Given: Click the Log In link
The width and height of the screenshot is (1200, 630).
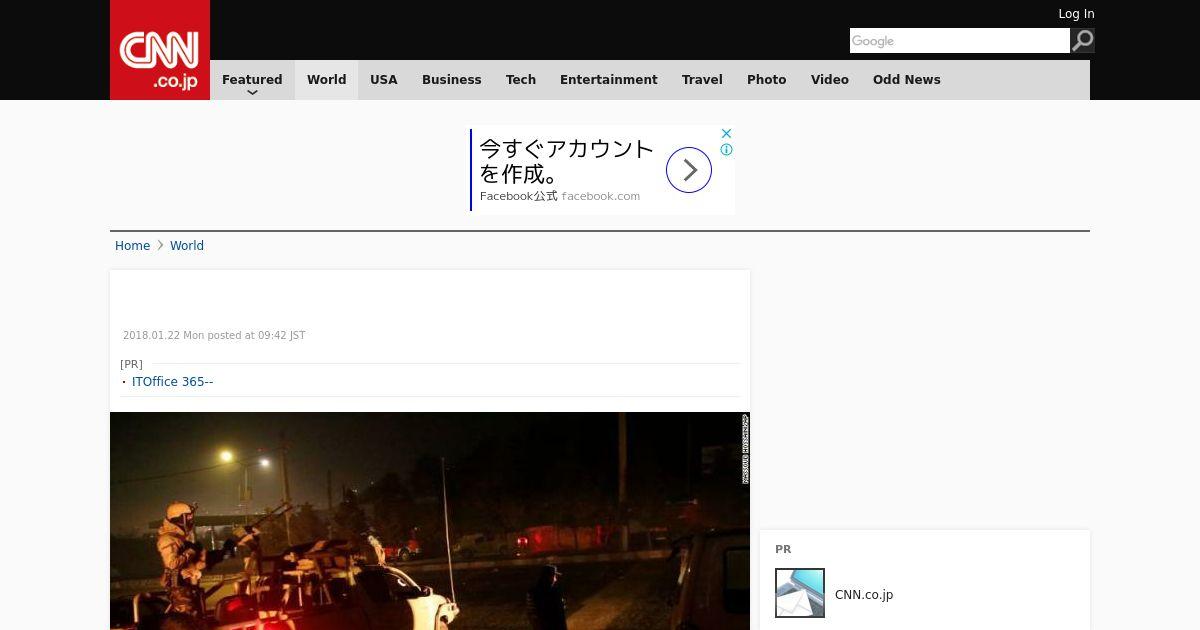Looking at the screenshot, I should [x=1076, y=14].
